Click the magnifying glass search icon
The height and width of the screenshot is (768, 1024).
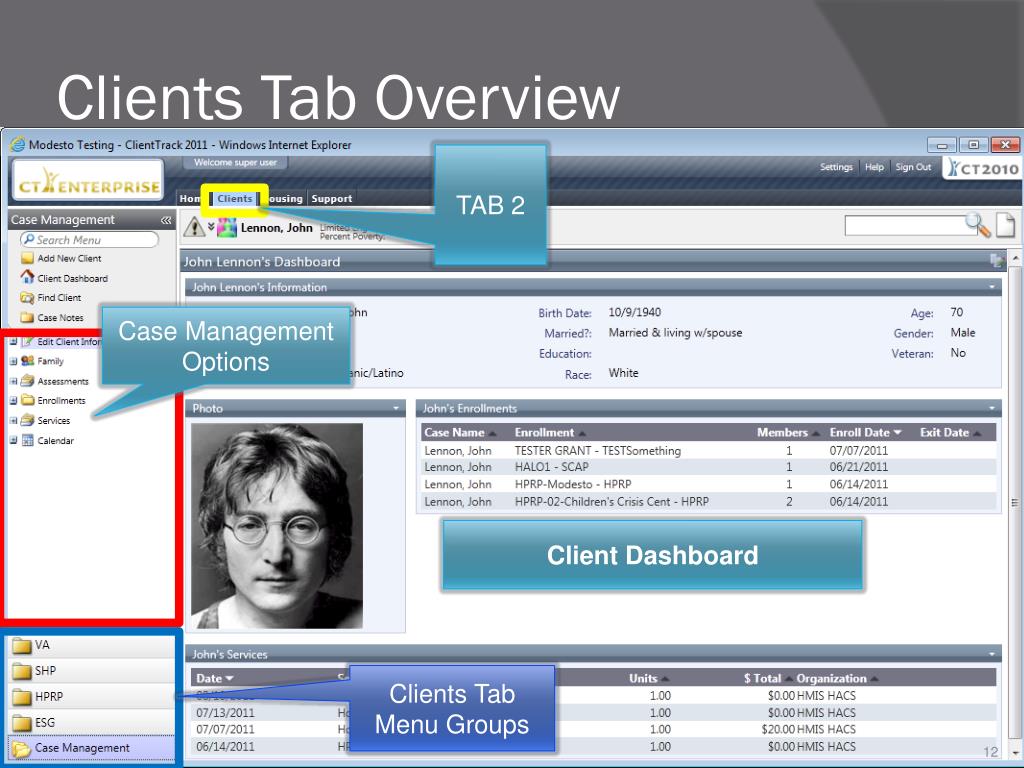click(x=977, y=226)
